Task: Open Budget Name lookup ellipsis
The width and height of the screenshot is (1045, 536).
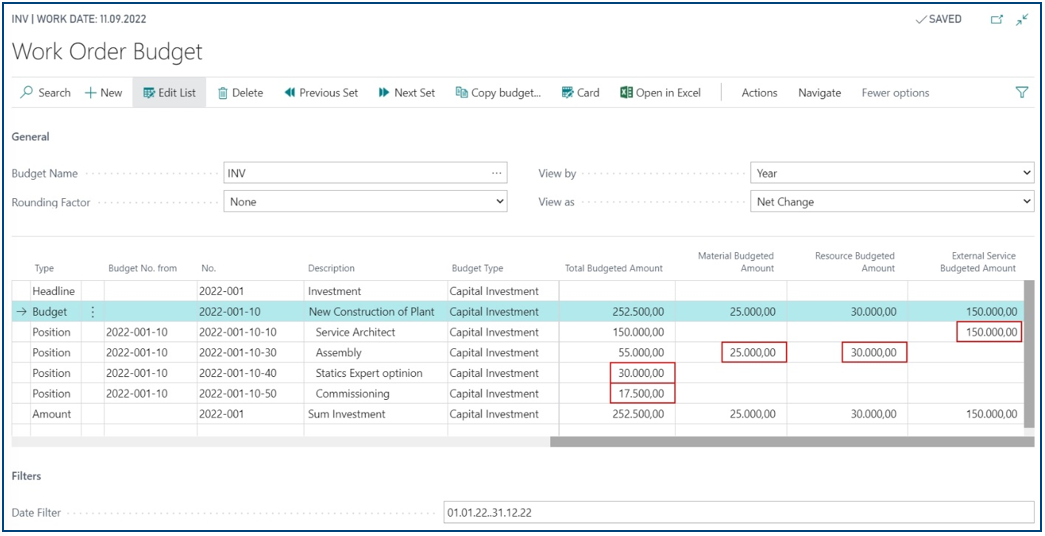Action: [497, 173]
